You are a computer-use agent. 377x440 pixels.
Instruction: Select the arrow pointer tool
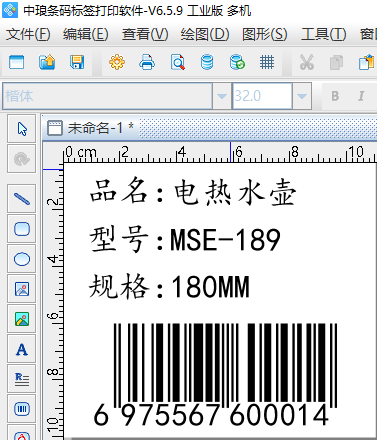click(x=22, y=129)
